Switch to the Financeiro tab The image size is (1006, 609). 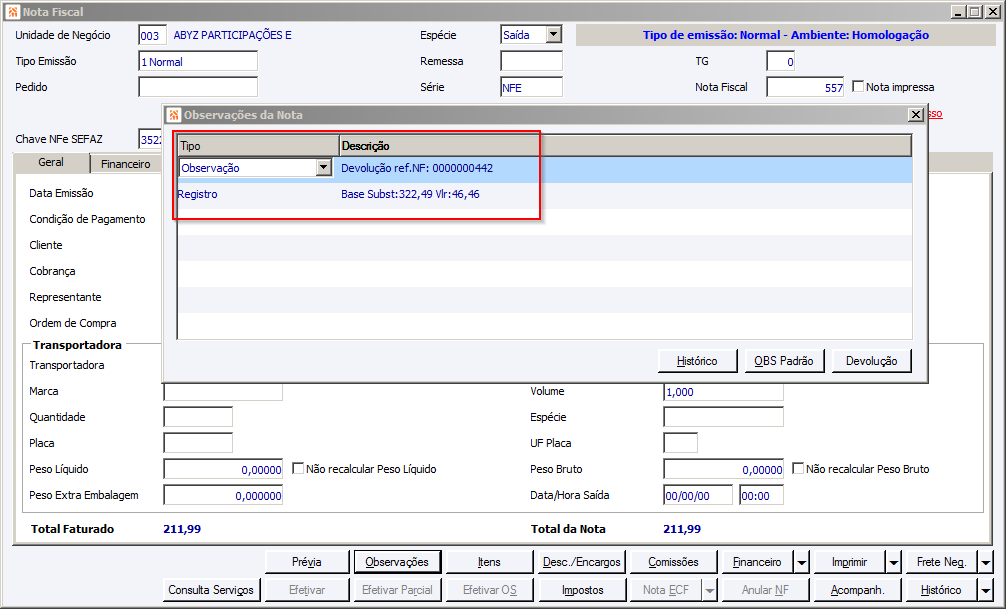click(126, 164)
